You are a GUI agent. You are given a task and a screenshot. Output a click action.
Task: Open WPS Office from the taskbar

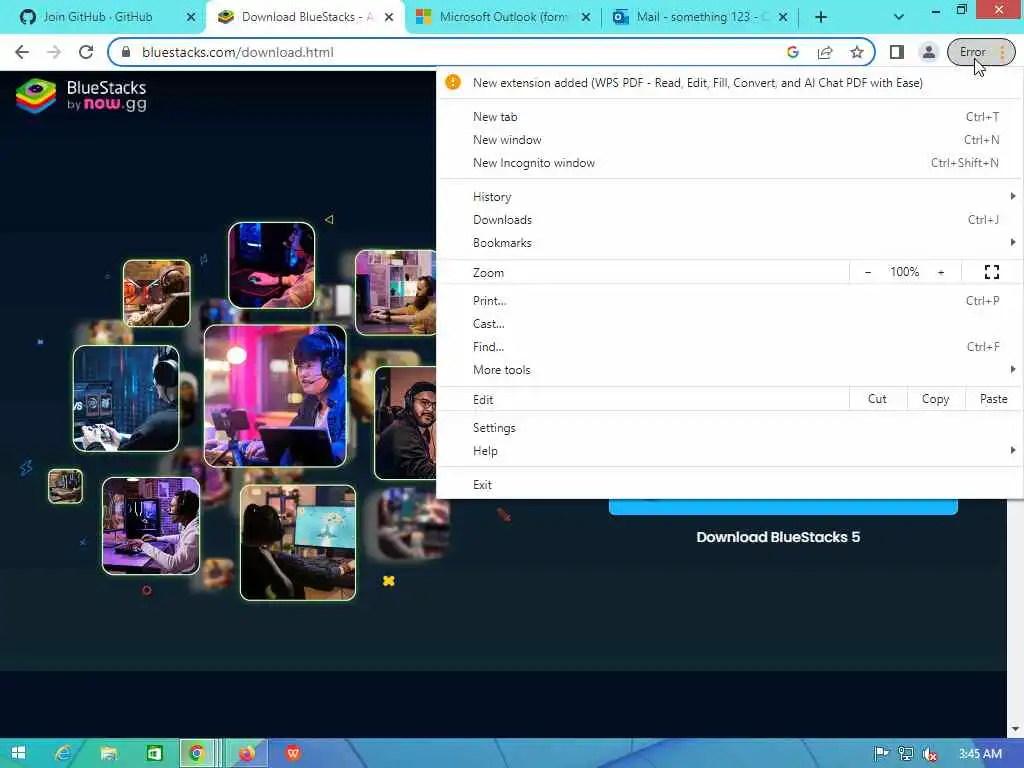click(293, 753)
